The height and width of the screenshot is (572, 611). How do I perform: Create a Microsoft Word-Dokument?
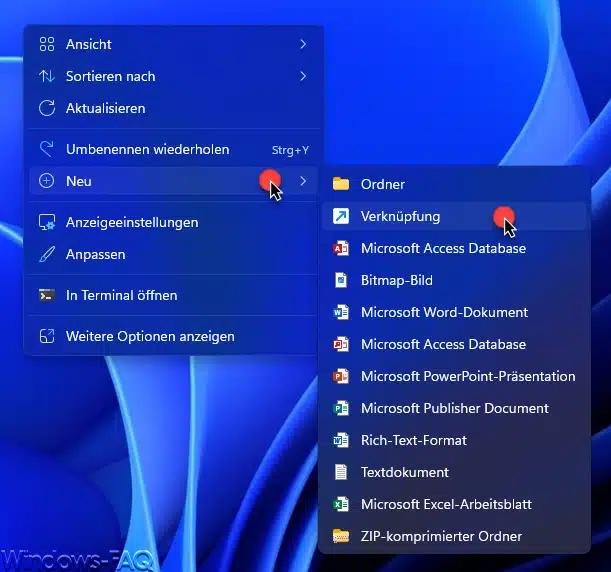tap(454, 312)
